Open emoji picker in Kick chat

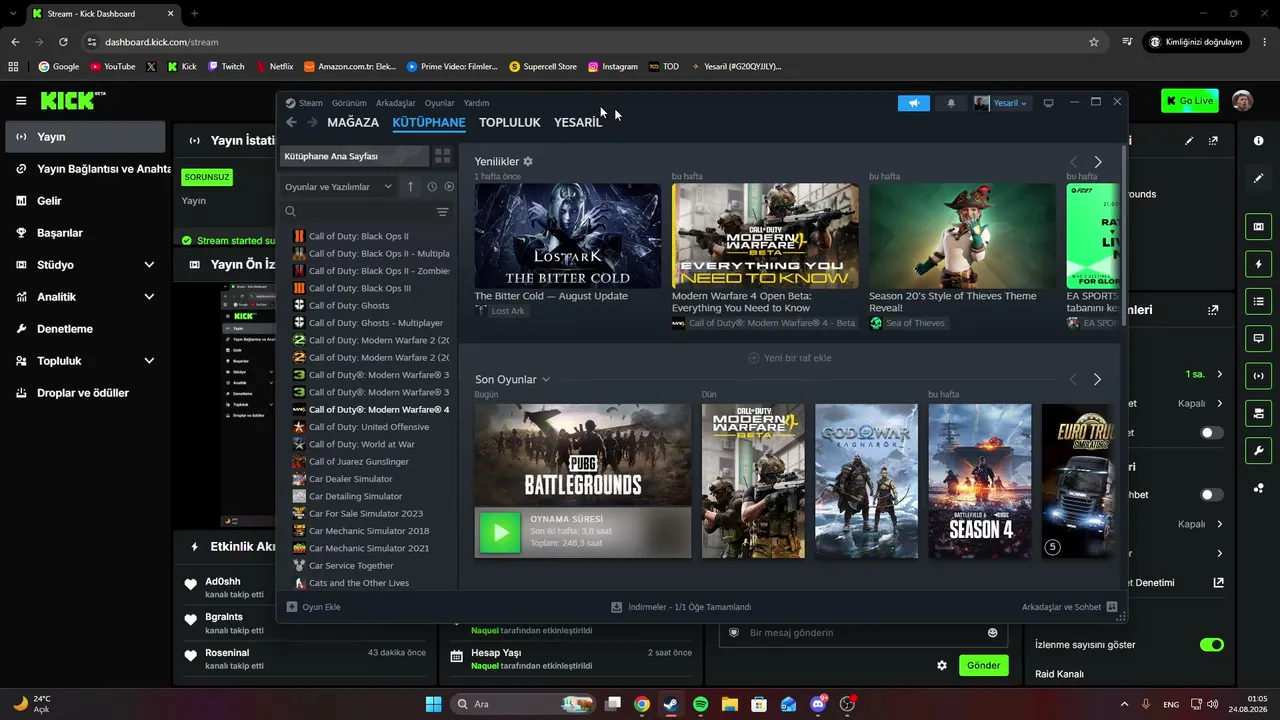point(993,633)
